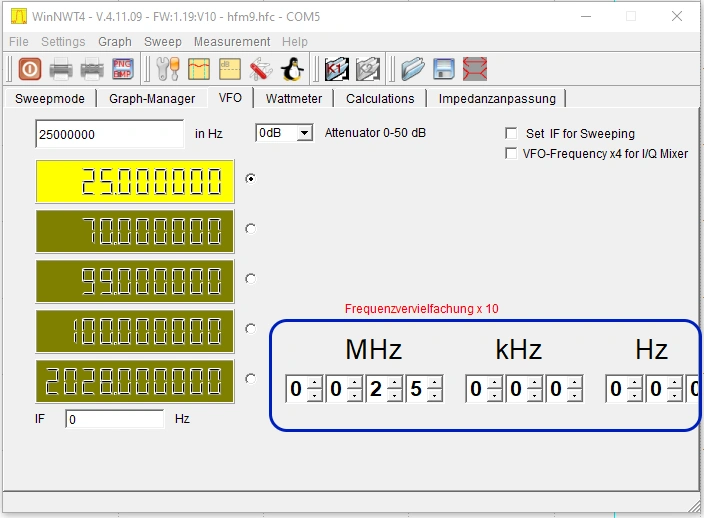
Task: Decrease the second kHz digit spinner
Action: tap(535, 395)
